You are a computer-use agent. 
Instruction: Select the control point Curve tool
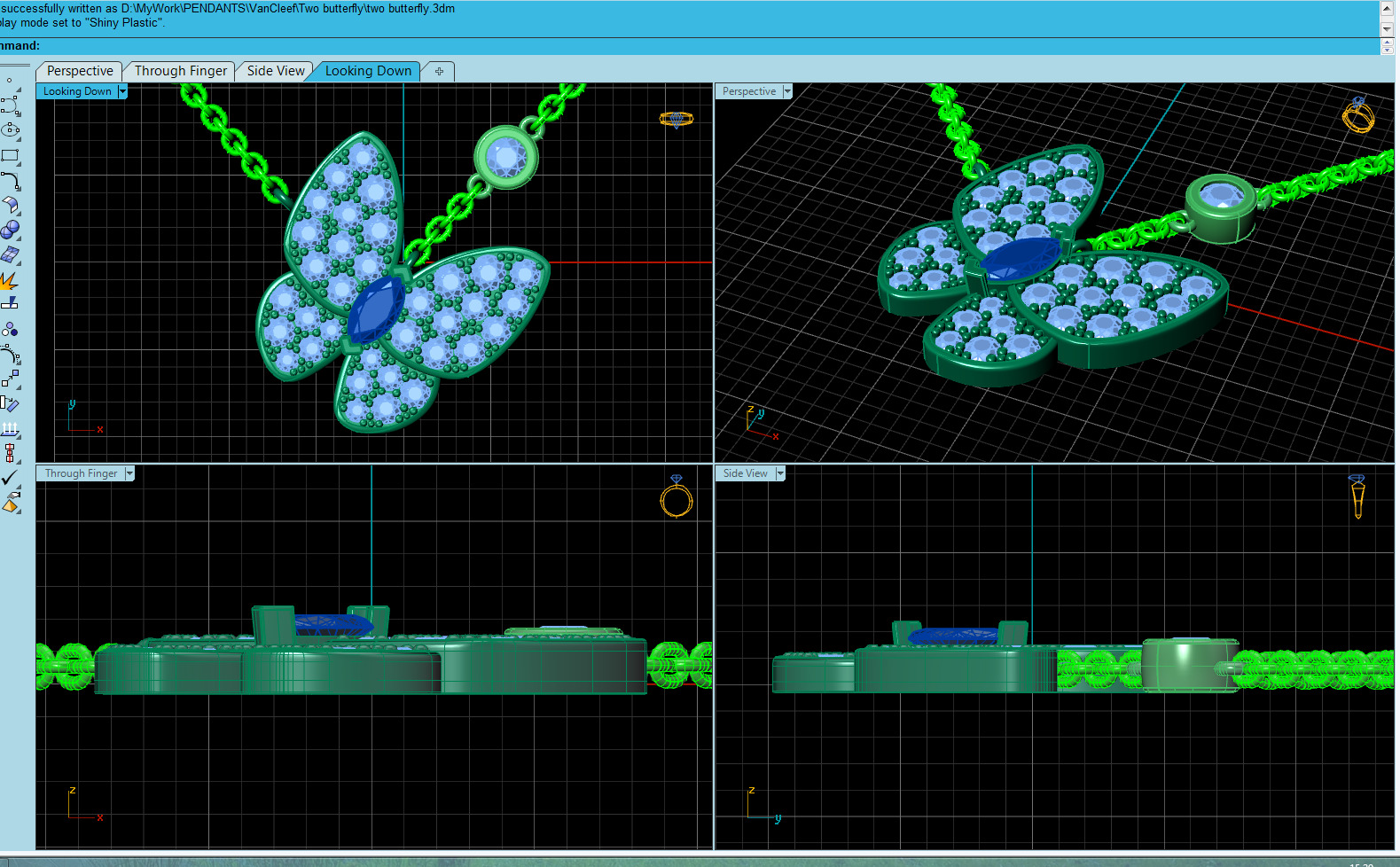(10, 105)
